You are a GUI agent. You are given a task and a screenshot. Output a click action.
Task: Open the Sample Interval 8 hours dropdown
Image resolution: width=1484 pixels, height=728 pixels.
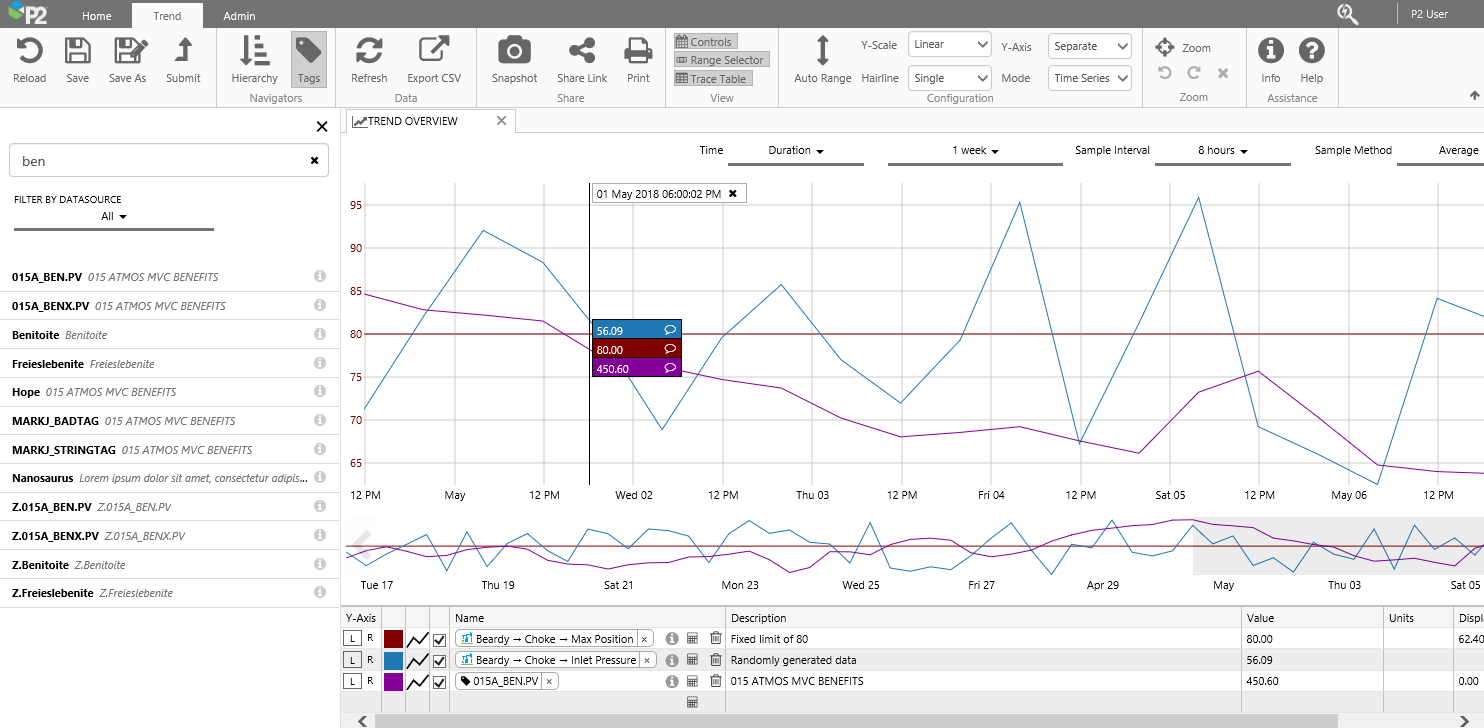click(1223, 151)
